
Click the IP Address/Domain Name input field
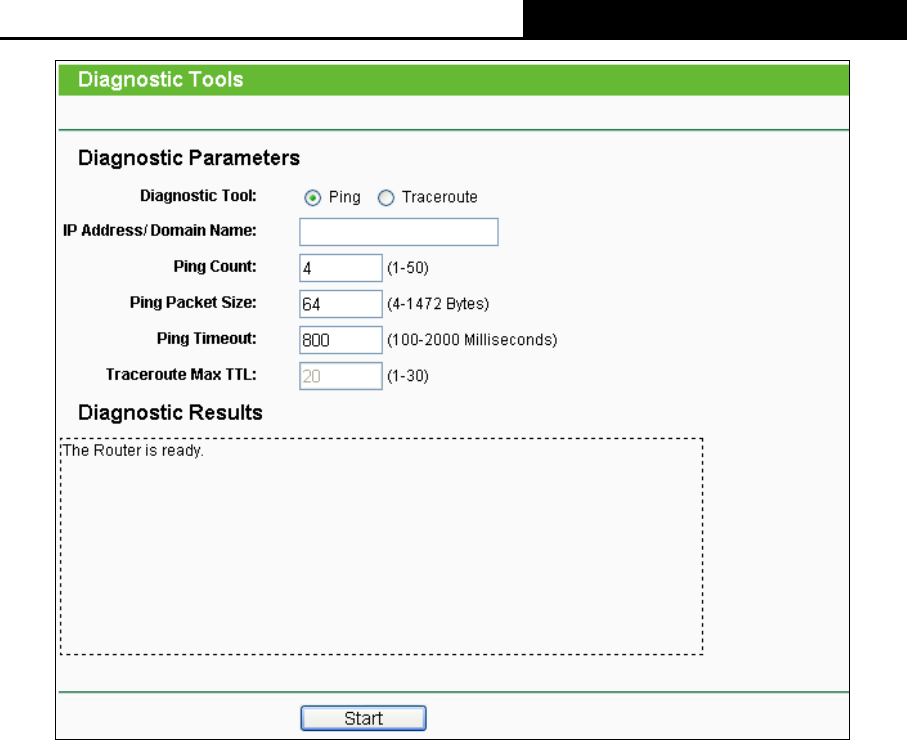pos(399,231)
